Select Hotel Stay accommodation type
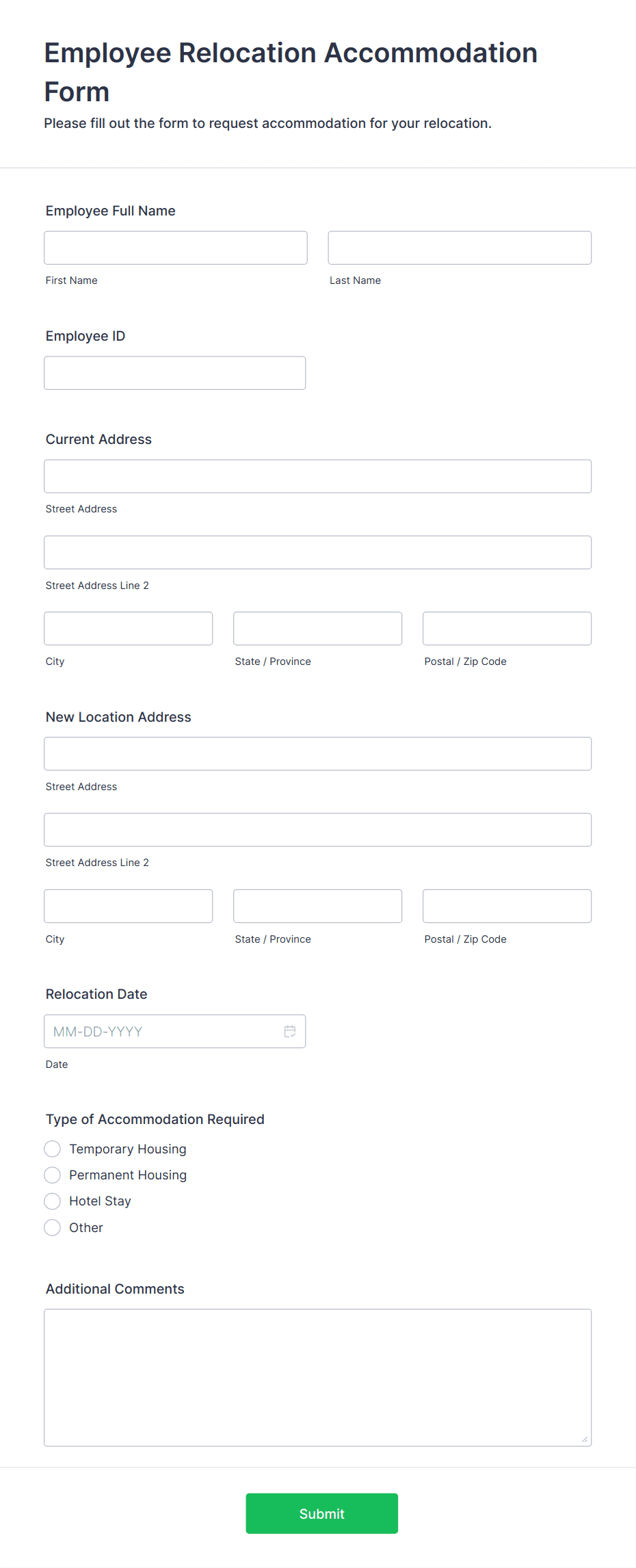Viewport: 636px width, 1568px height. coord(53,1201)
